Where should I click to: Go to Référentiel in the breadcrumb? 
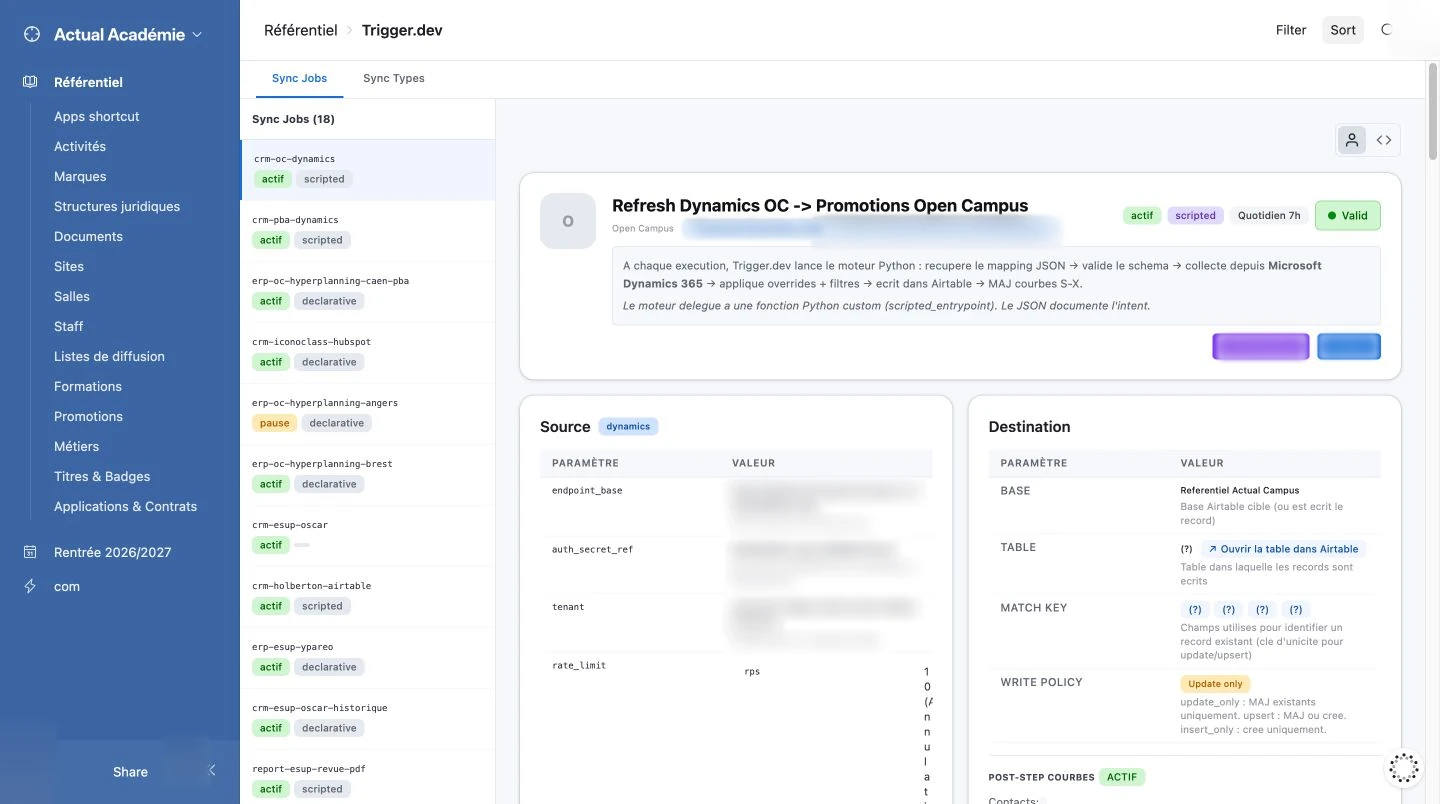(x=301, y=30)
